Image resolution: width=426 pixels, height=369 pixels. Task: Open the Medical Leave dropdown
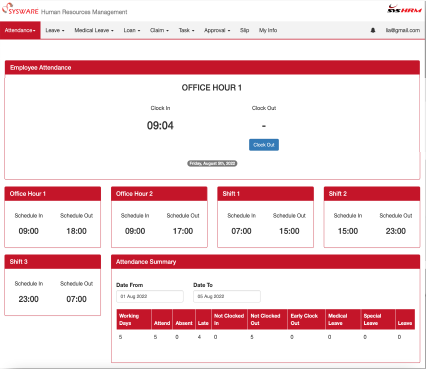pyautogui.click(x=94, y=30)
